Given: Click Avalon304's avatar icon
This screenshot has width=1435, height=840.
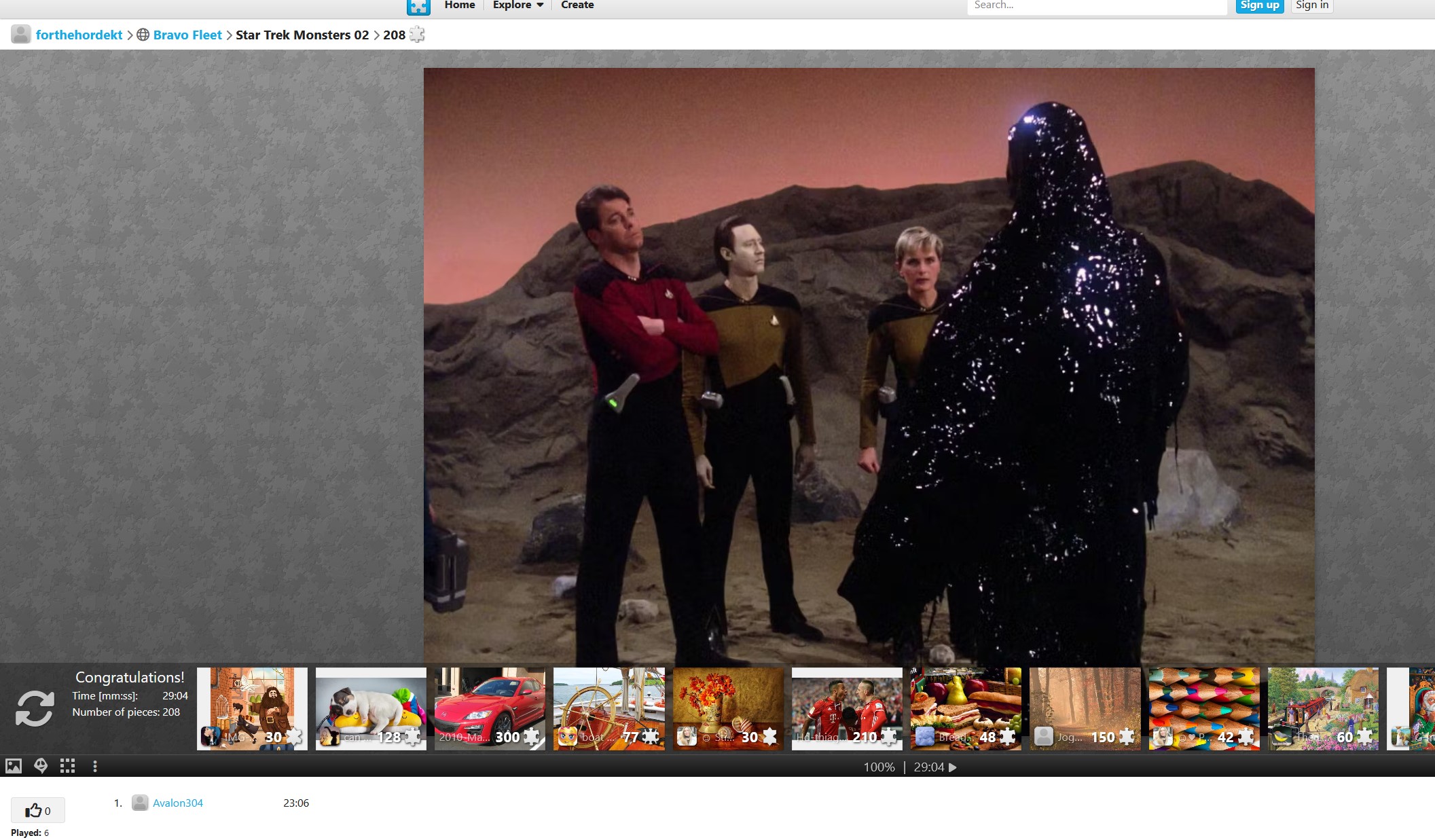Looking at the screenshot, I should [140, 803].
